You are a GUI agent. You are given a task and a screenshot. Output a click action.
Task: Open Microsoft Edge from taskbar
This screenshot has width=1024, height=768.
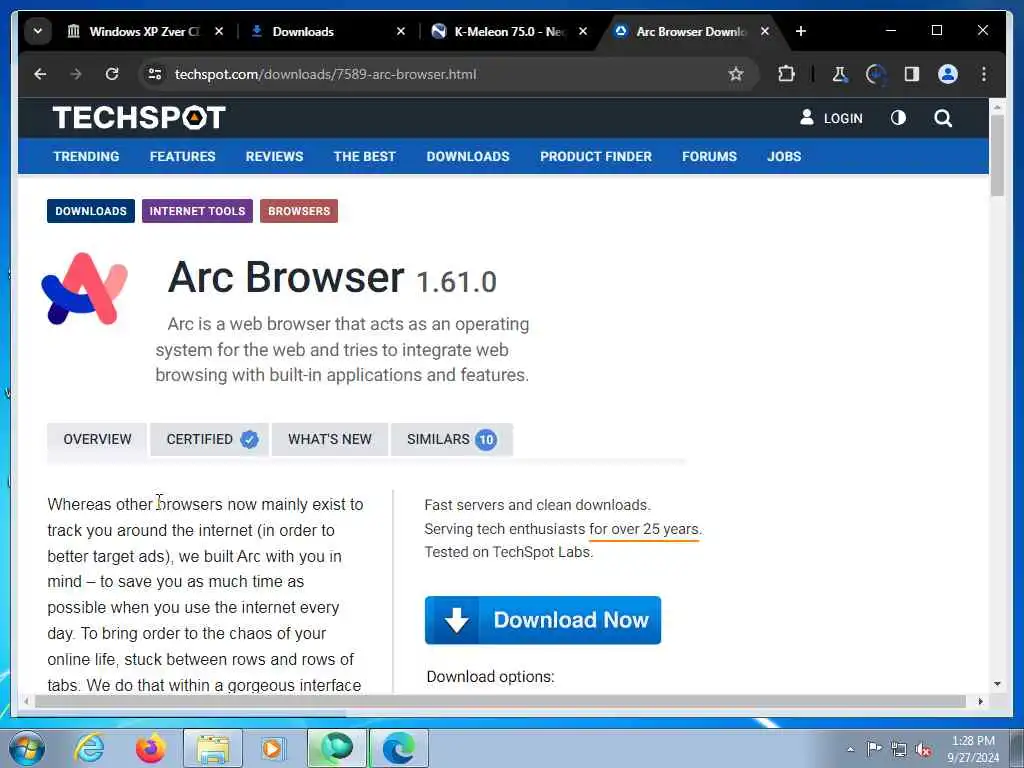399,748
